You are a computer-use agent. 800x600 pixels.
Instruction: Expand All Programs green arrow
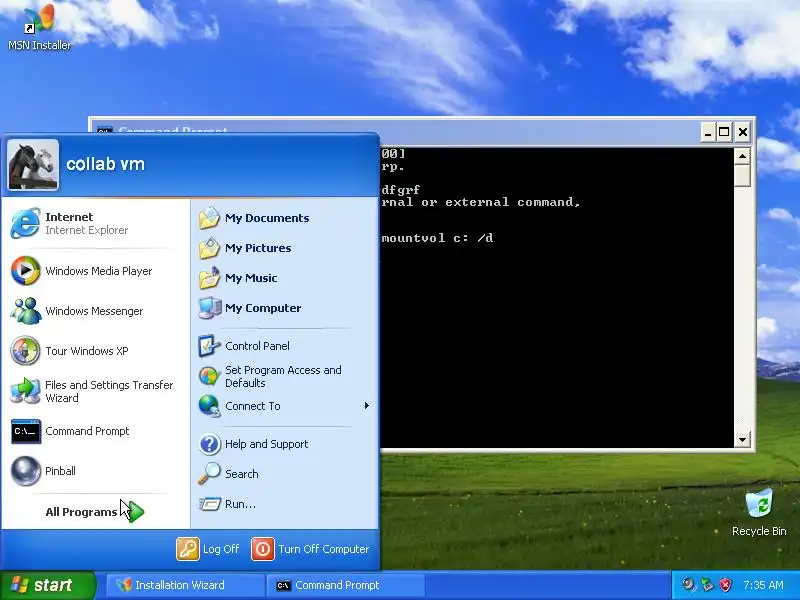click(x=135, y=511)
